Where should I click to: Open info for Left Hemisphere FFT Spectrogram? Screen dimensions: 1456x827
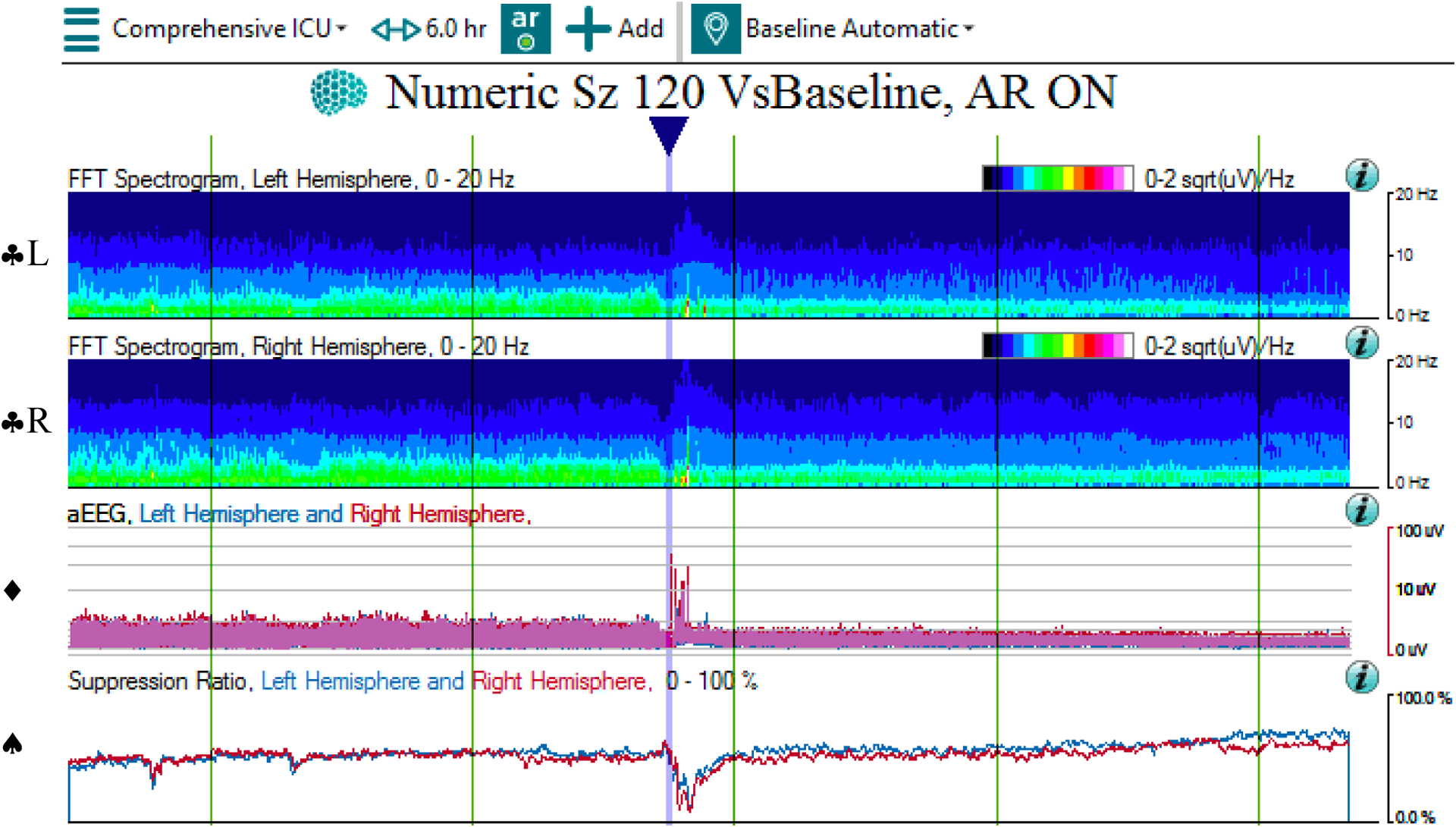point(1362,175)
